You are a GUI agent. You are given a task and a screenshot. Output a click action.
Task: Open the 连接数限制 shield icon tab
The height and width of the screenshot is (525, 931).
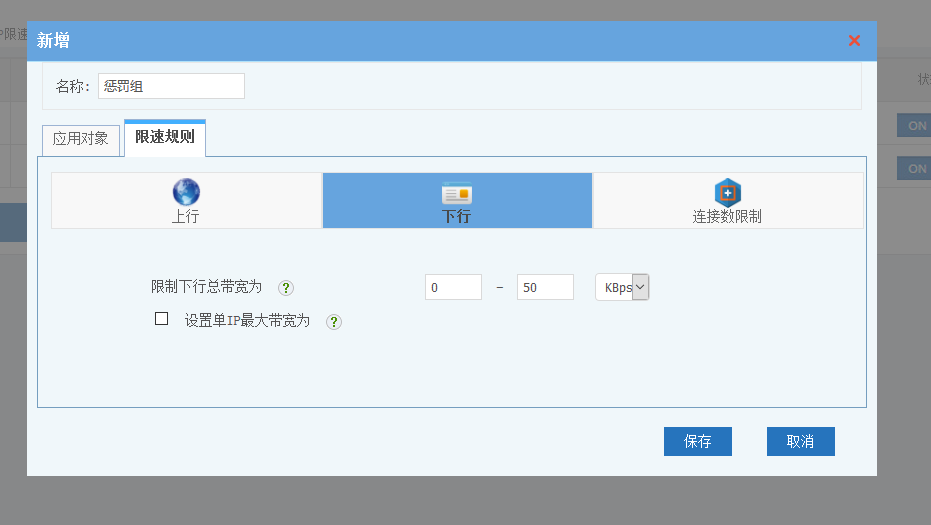tap(727, 192)
